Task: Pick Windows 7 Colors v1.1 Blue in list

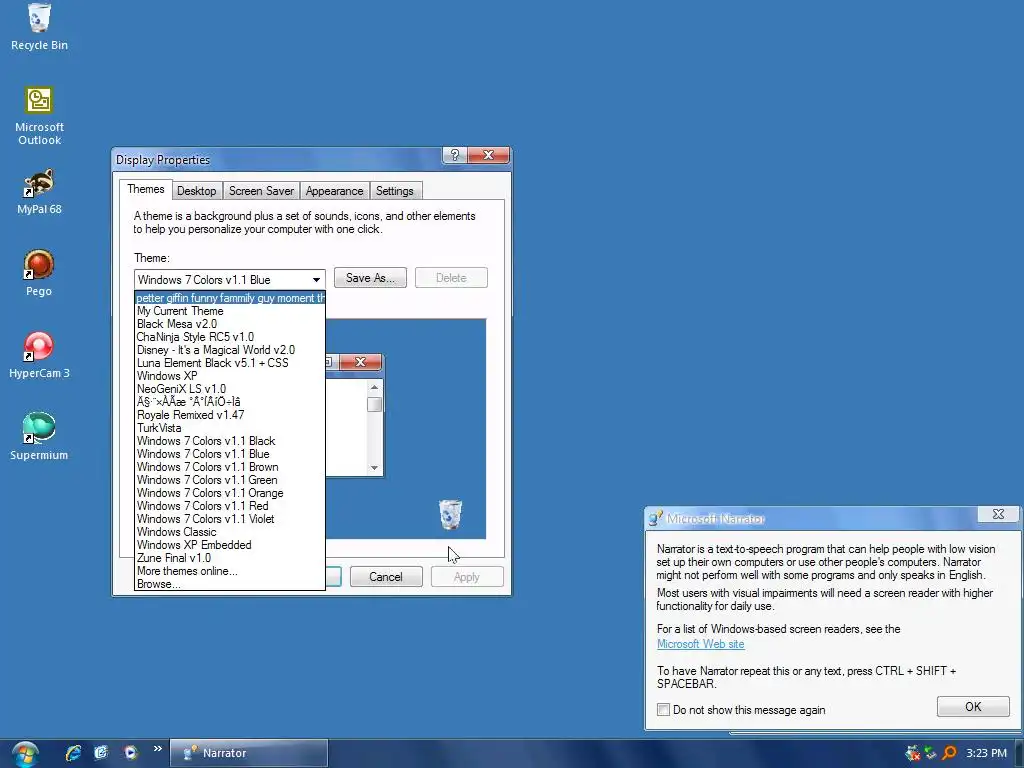Action: pyautogui.click(x=230, y=454)
